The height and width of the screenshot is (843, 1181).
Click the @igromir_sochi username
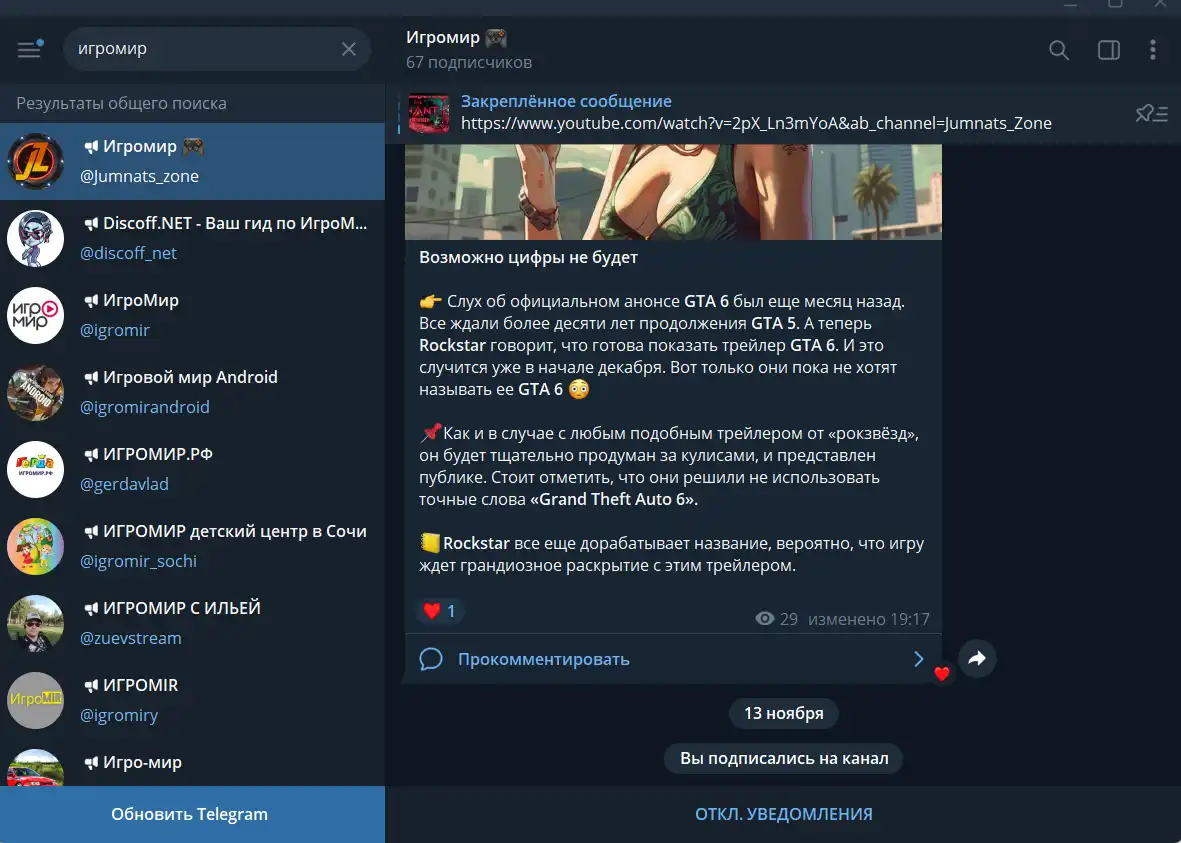[139, 561]
